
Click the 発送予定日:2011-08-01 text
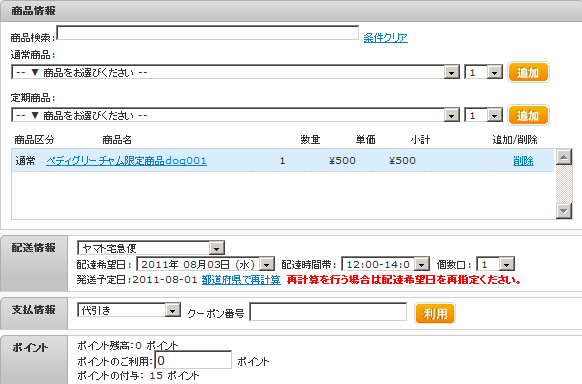[137, 280]
